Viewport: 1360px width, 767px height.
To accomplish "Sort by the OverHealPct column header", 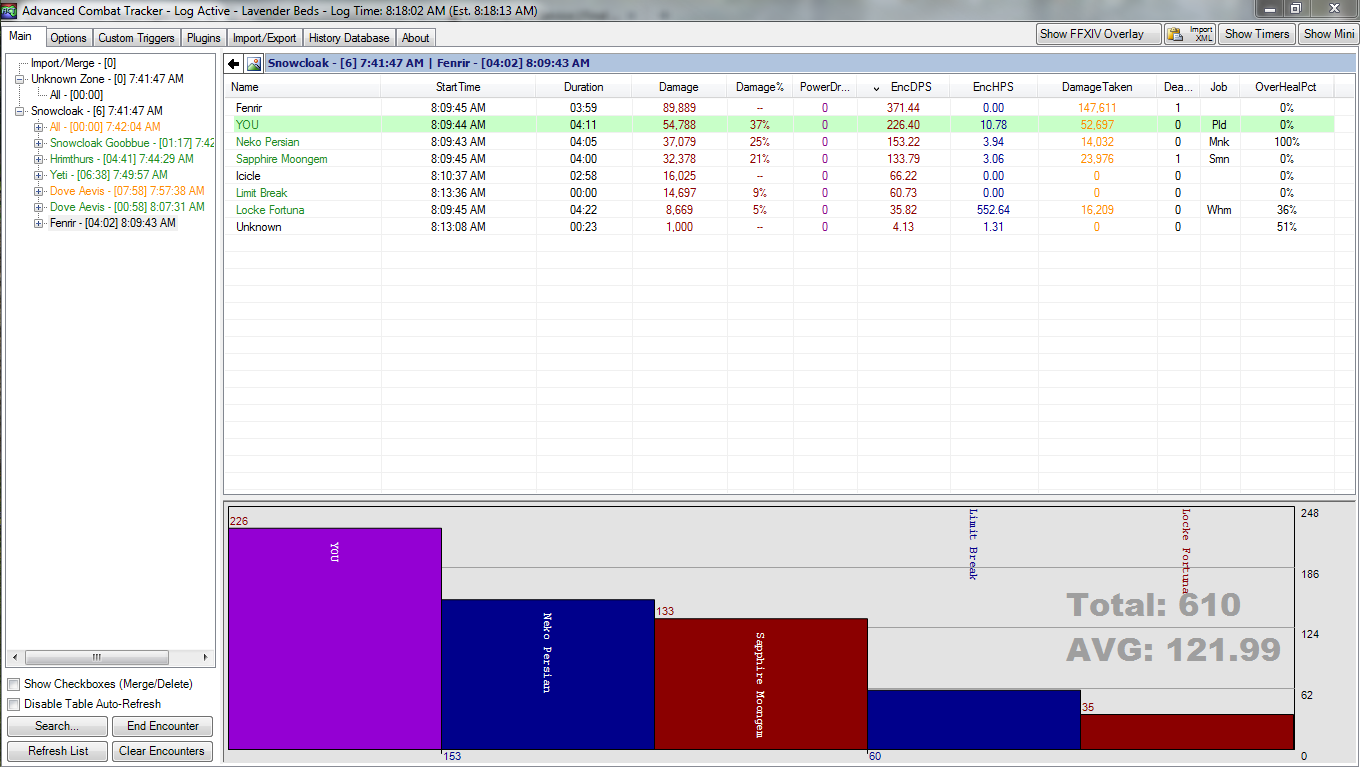I will click(1286, 87).
